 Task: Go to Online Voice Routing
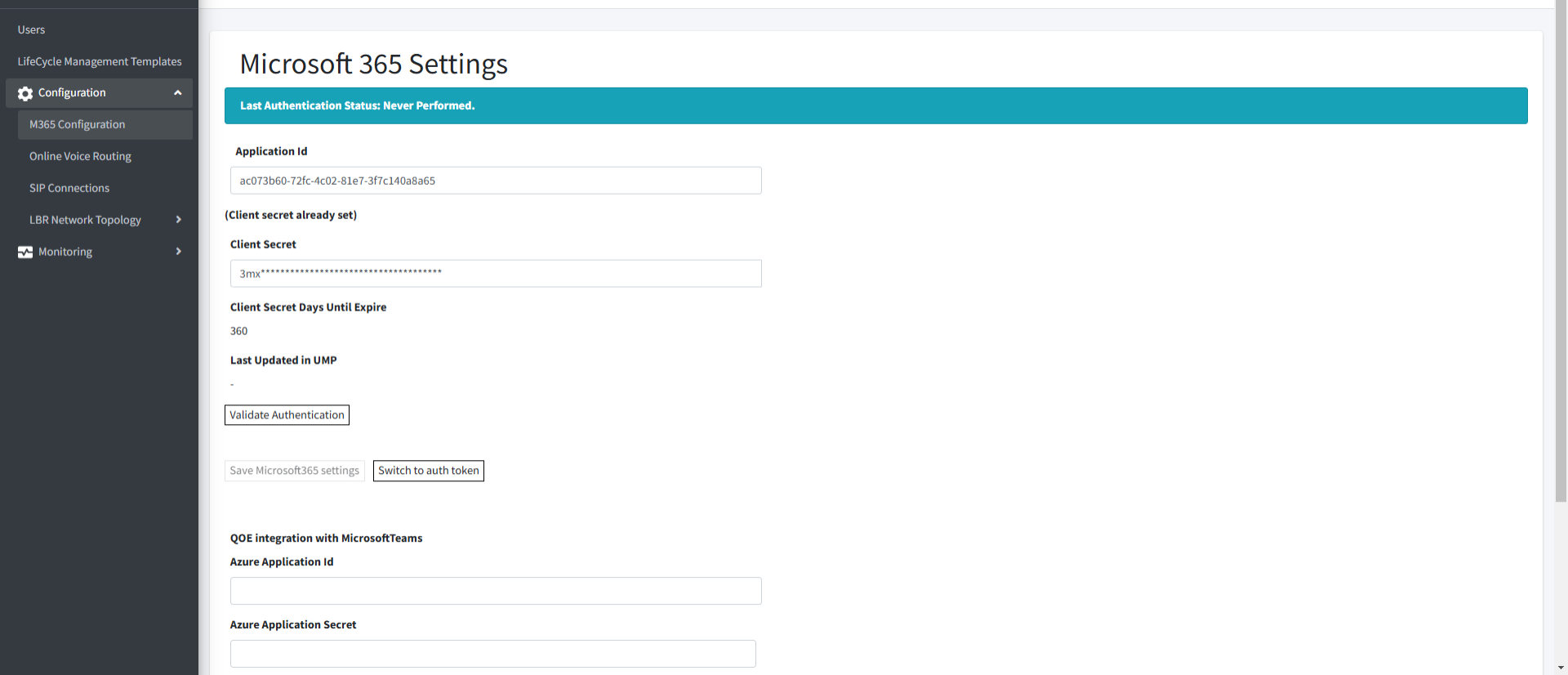pyautogui.click(x=80, y=157)
